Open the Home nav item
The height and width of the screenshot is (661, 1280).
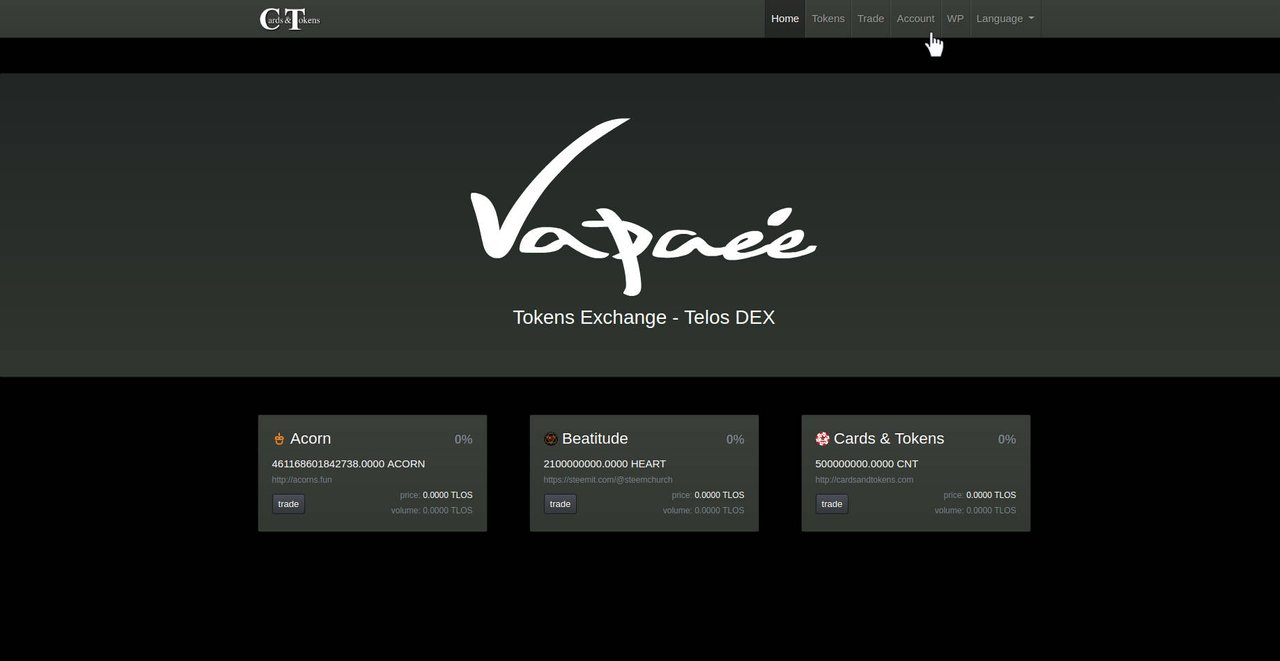pyautogui.click(x=785, y=18)
